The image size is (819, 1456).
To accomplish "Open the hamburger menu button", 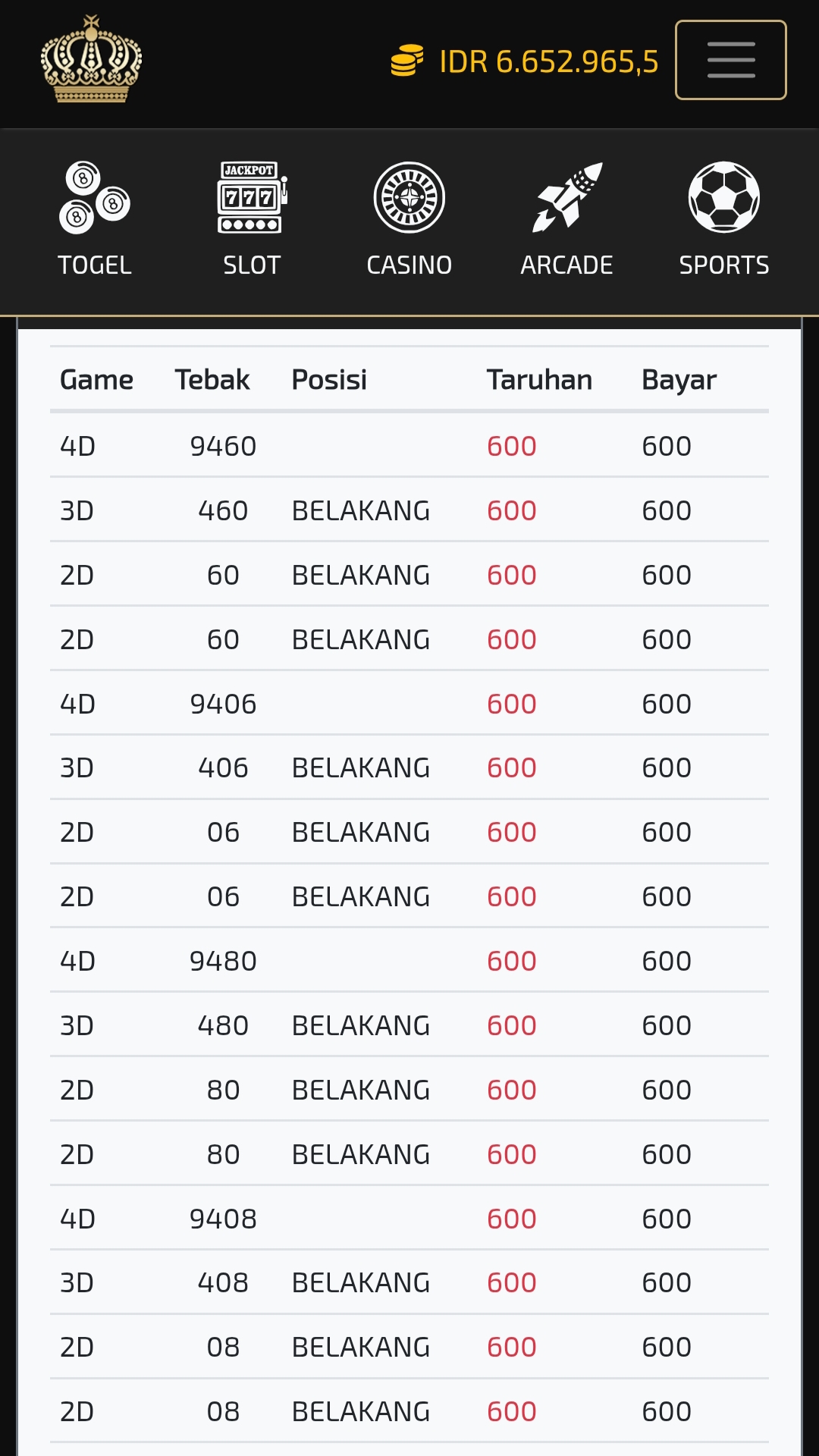I will 730,60.
